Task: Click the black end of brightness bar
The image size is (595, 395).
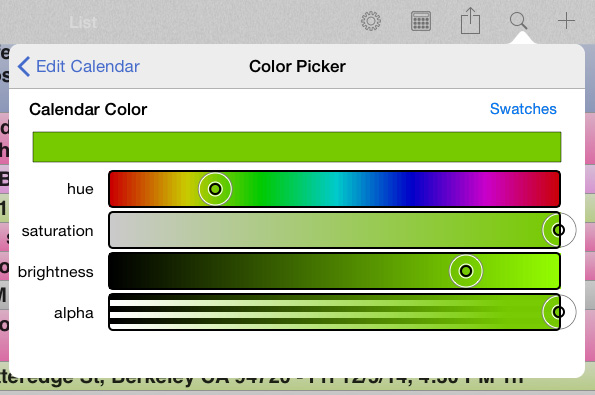Action: 118,271
